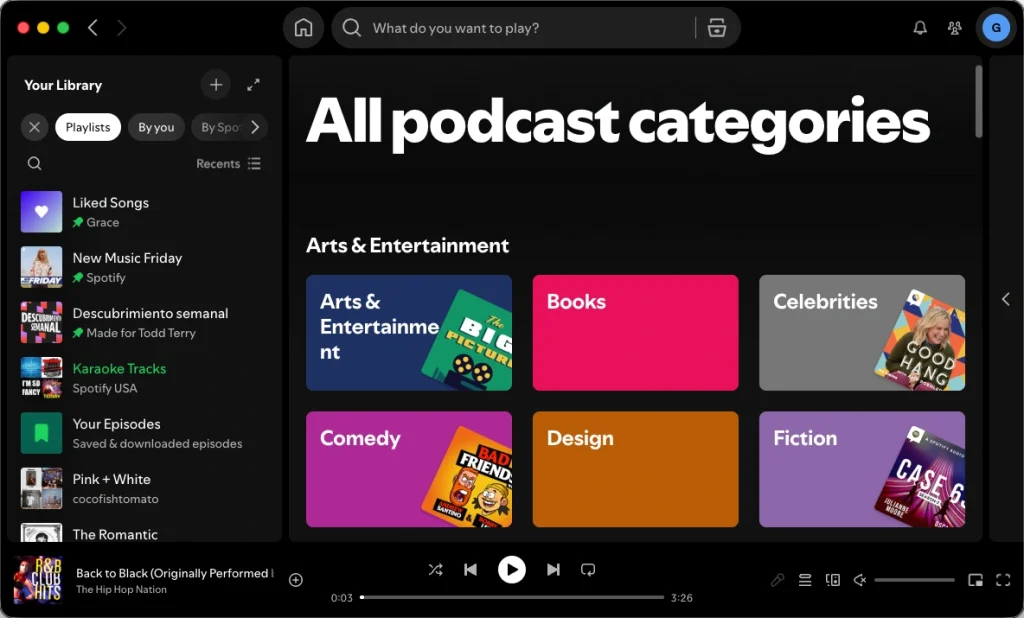This screenshot has width=1024, height=618.
Task: Open the Back to Black song title
Action: (x=174, y=573)
